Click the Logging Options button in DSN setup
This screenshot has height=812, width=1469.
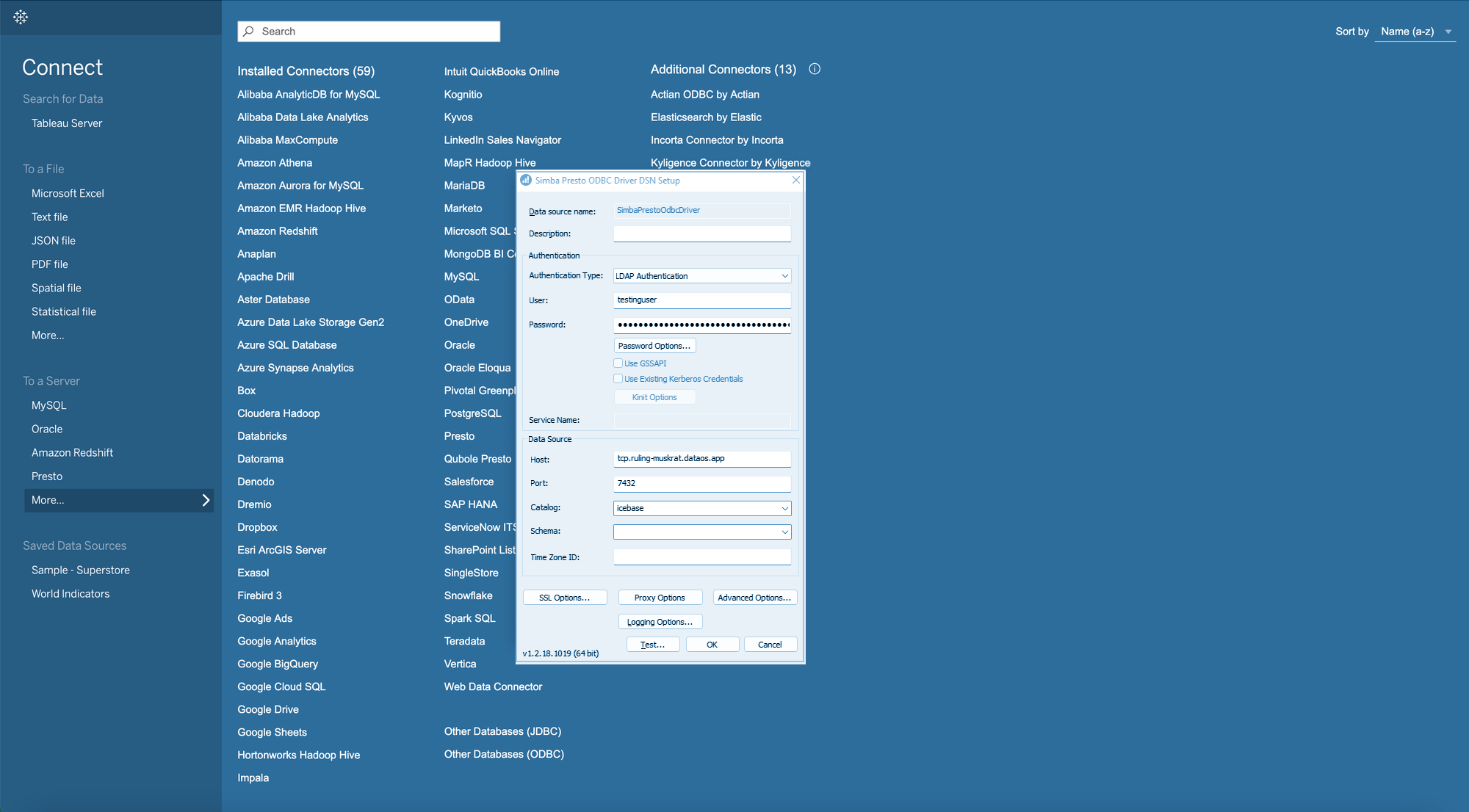pos(660,621)
